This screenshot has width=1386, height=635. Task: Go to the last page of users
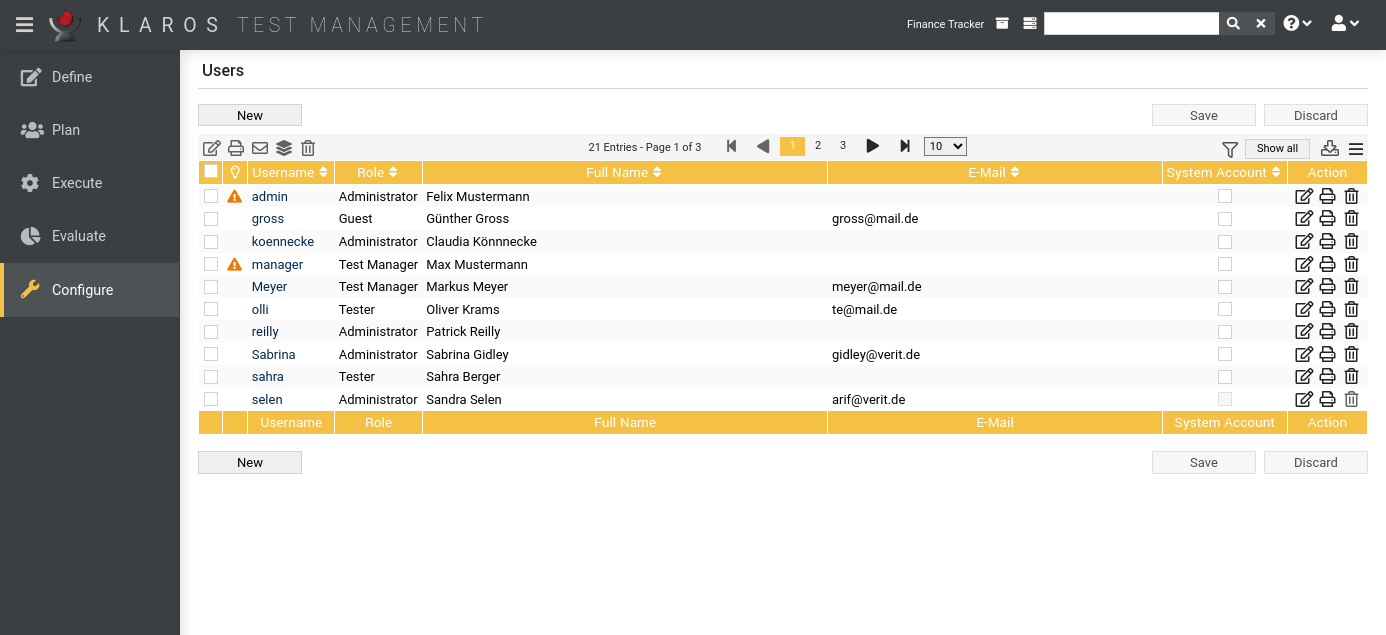point(905,146)
